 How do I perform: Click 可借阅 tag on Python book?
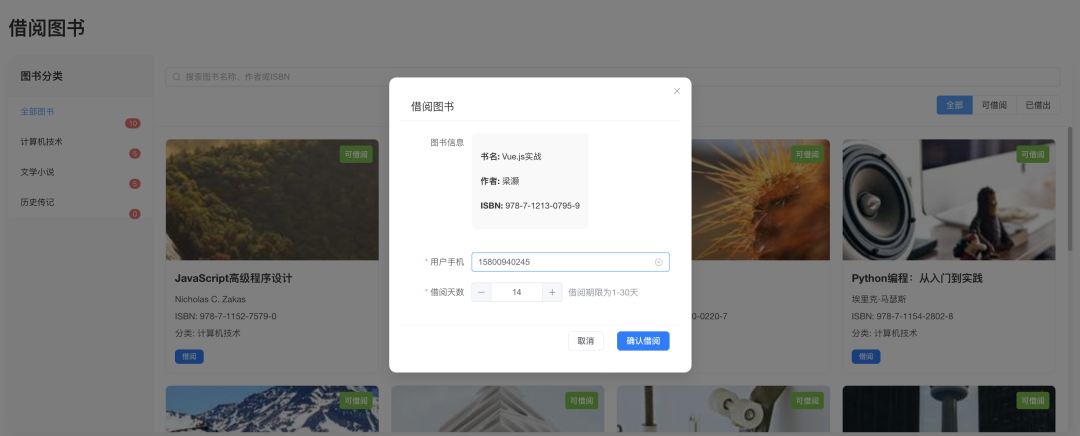[1032, 154]
